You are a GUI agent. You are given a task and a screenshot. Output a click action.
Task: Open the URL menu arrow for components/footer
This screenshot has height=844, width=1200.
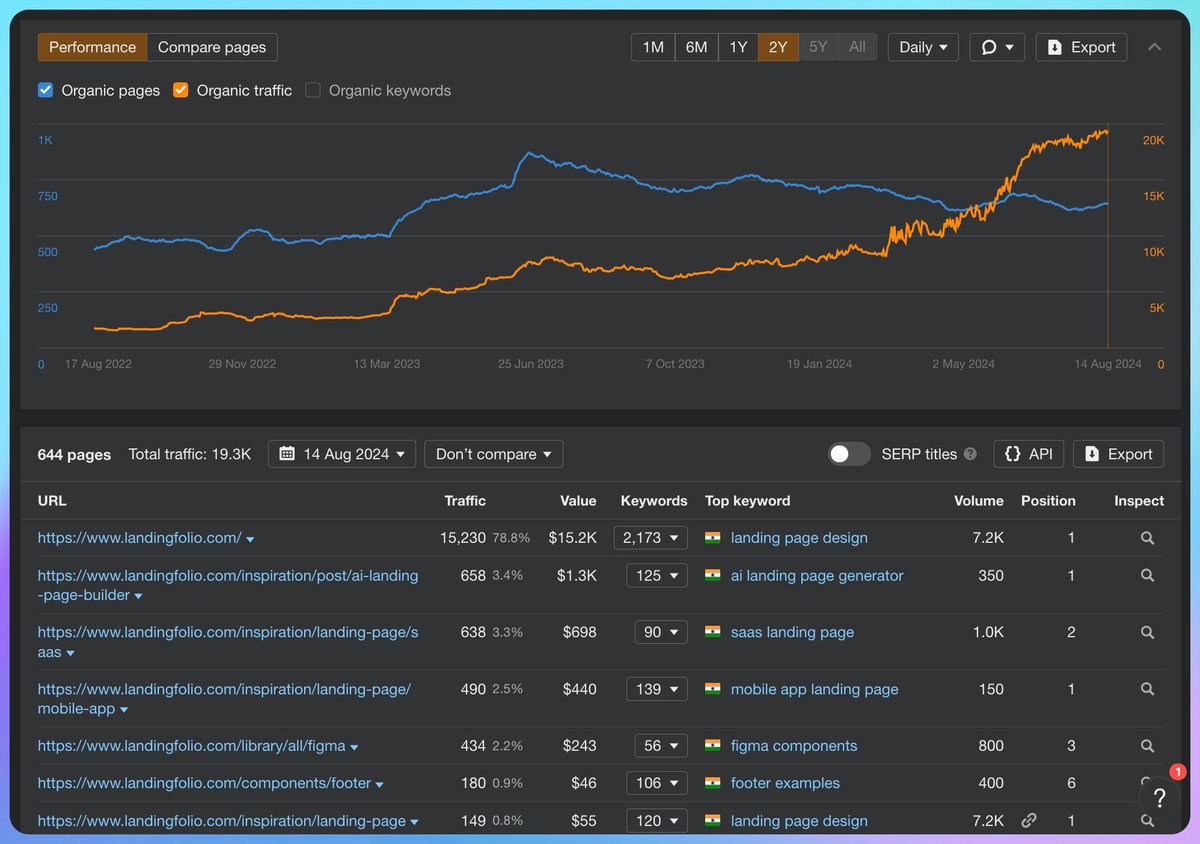click(380, 784)
